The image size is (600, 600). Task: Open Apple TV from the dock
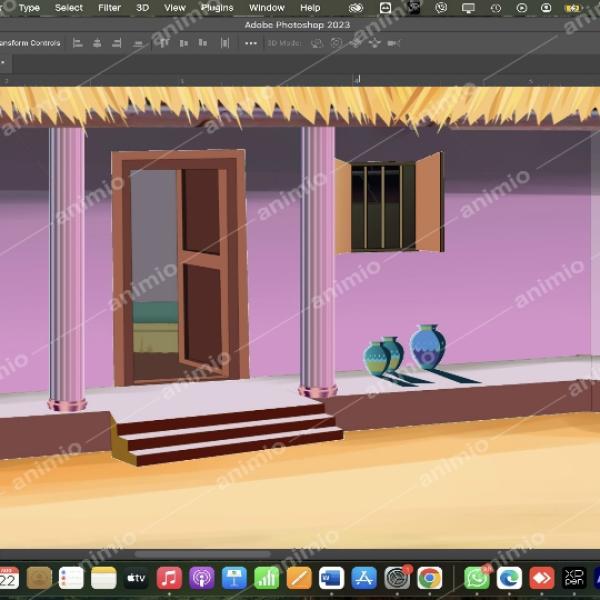136,578
